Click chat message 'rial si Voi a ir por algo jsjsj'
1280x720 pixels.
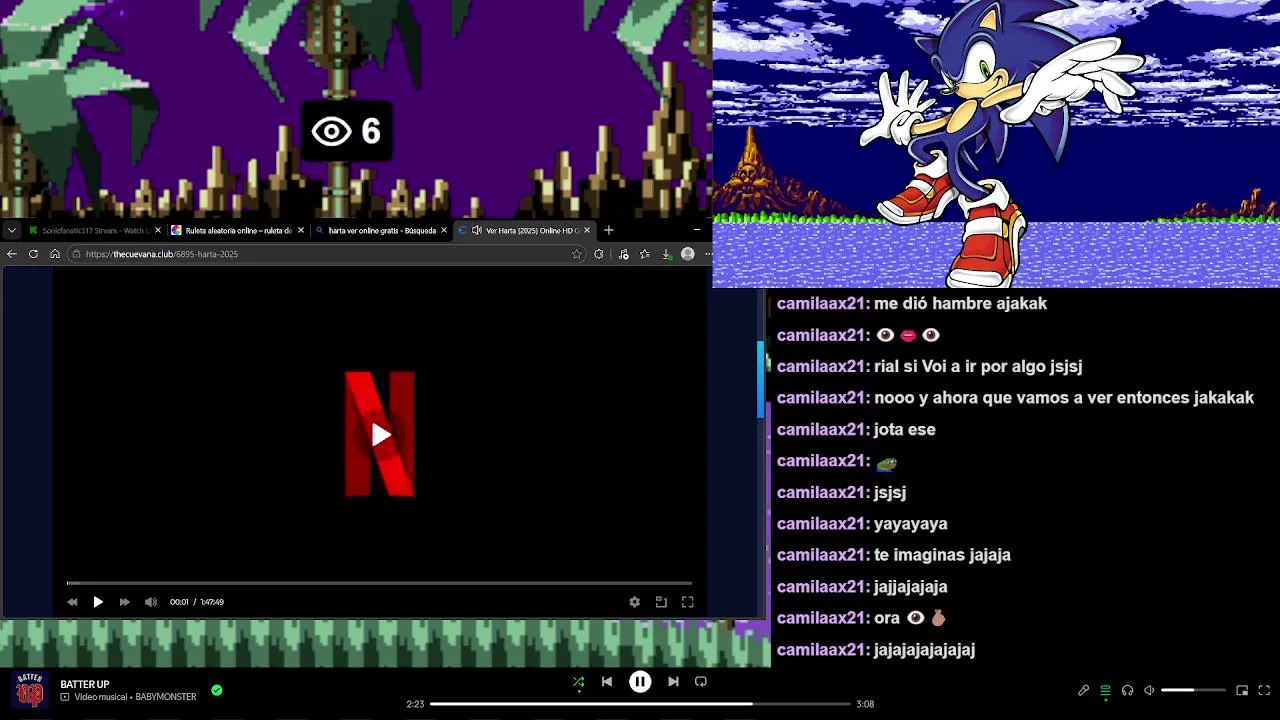(978, 366)
